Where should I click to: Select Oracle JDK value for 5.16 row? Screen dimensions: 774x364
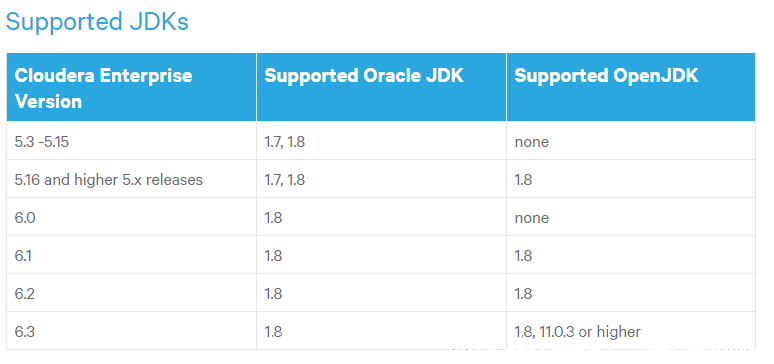point(382,179)
